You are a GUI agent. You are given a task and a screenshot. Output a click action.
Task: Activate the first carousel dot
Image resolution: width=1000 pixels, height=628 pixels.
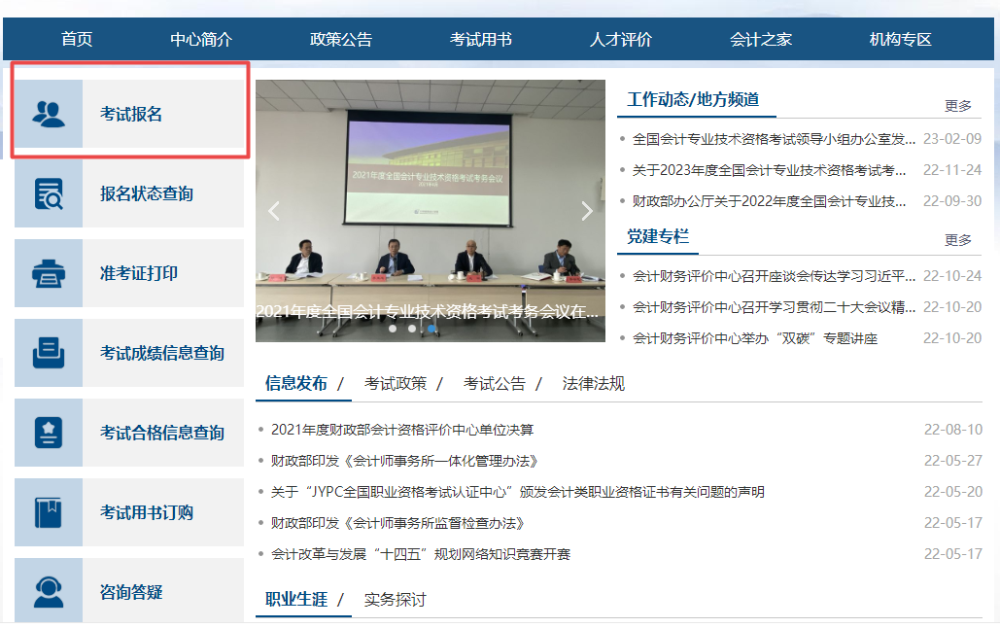pos(392,328)
